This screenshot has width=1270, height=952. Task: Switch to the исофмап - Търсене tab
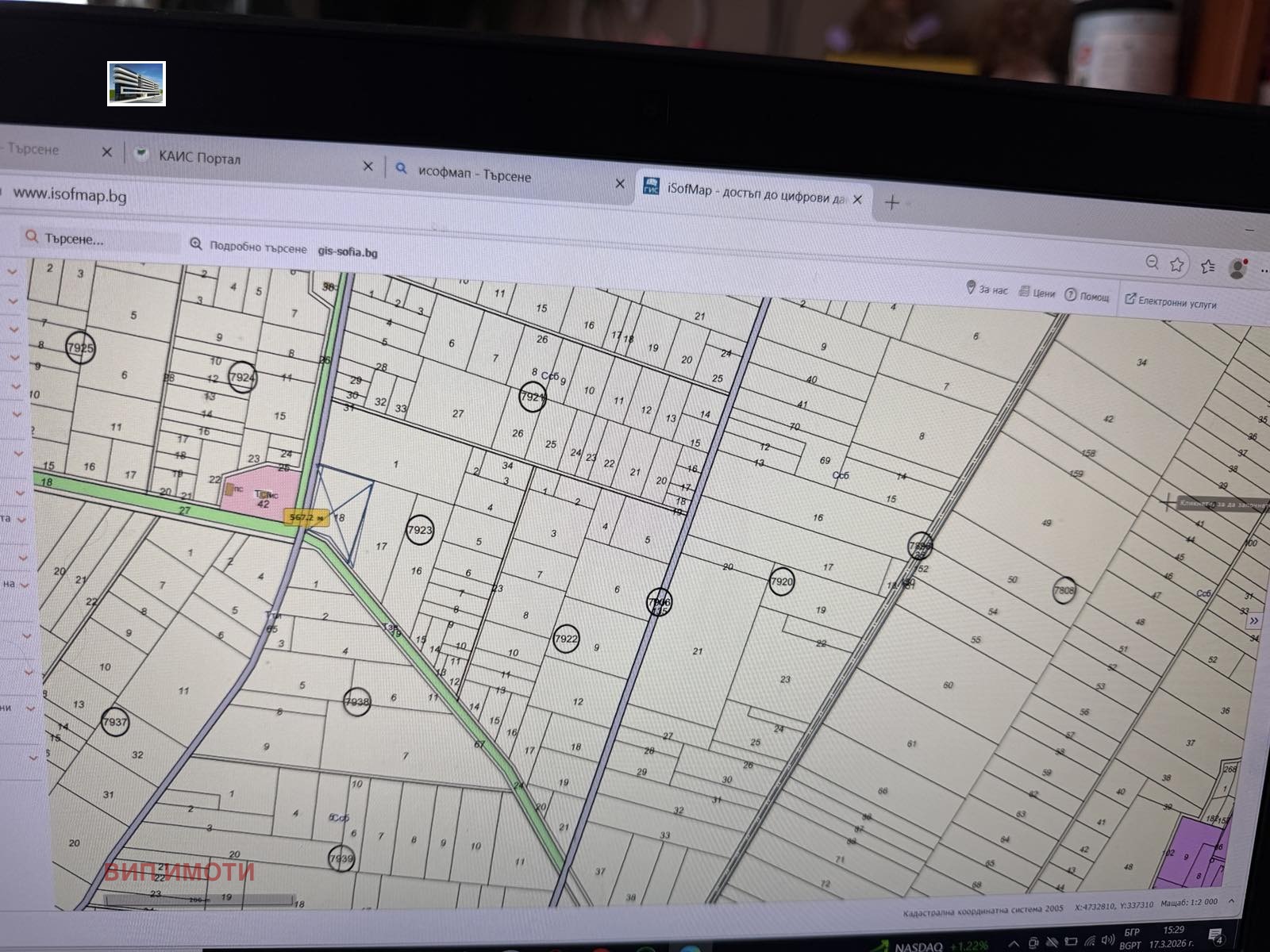475,175
